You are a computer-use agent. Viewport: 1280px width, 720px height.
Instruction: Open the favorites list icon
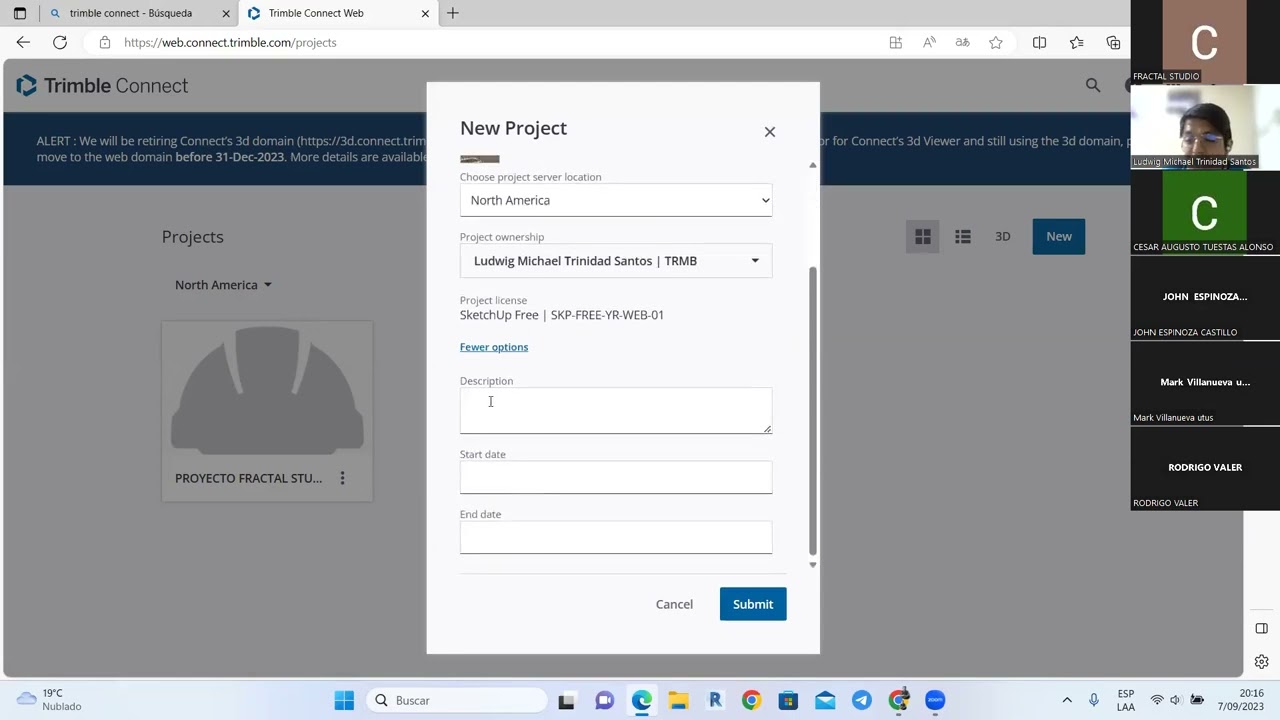coord(1076,43)
